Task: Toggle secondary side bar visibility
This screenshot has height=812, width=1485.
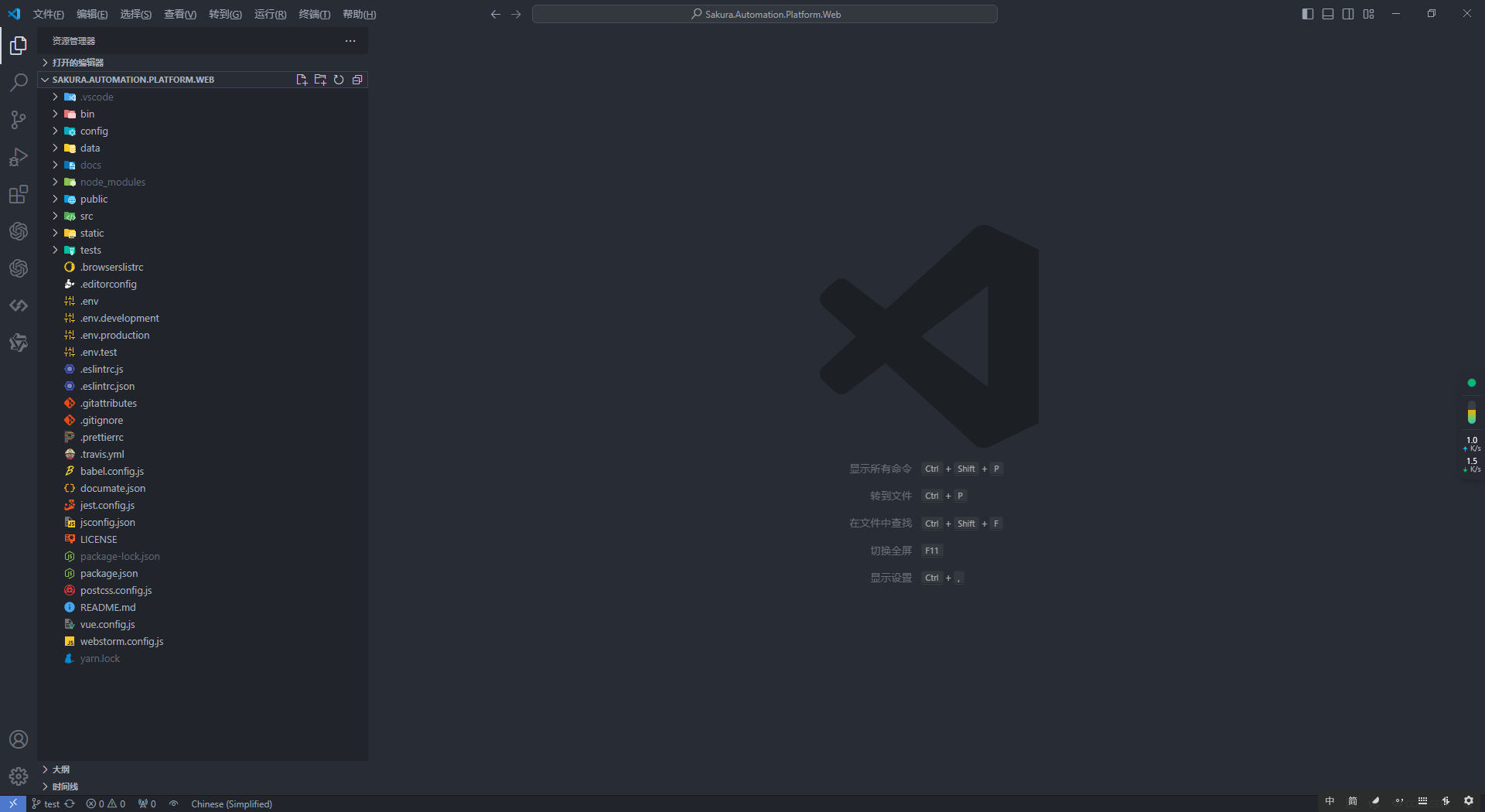Action: [1348, 14]
